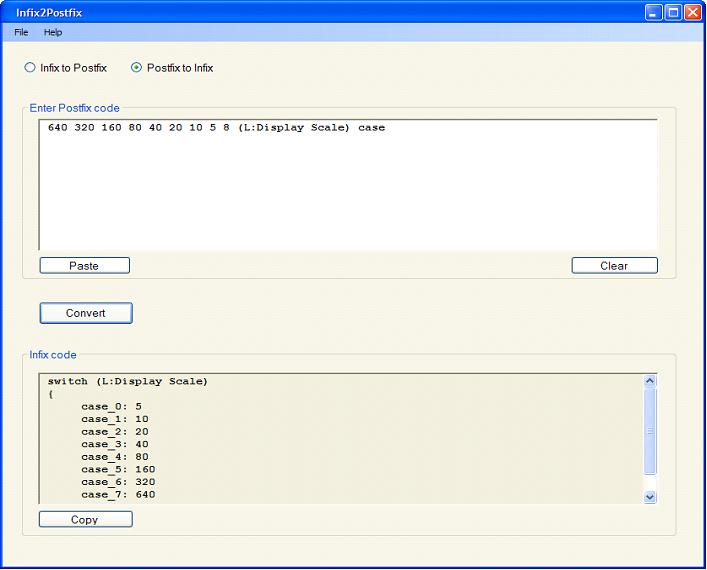The height and width of the screenshot is (570, 707).
Task: Click '(L:Display Scale)' in the postfix input
Action: click(x=294, y=128)
